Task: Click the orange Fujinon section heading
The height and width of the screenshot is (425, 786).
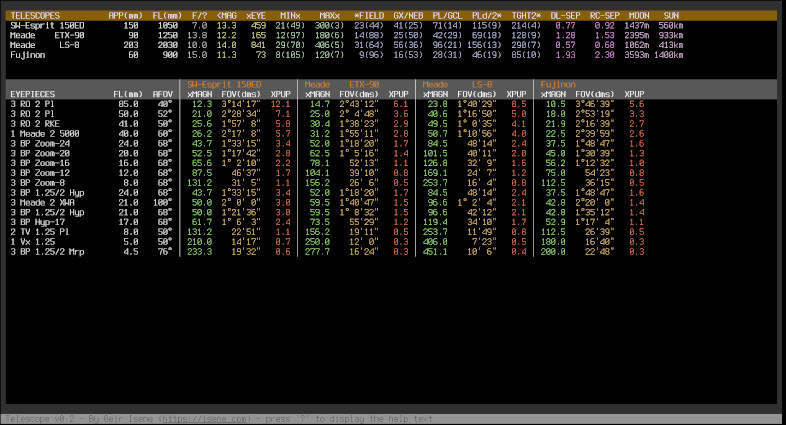Action: point(558,85)
